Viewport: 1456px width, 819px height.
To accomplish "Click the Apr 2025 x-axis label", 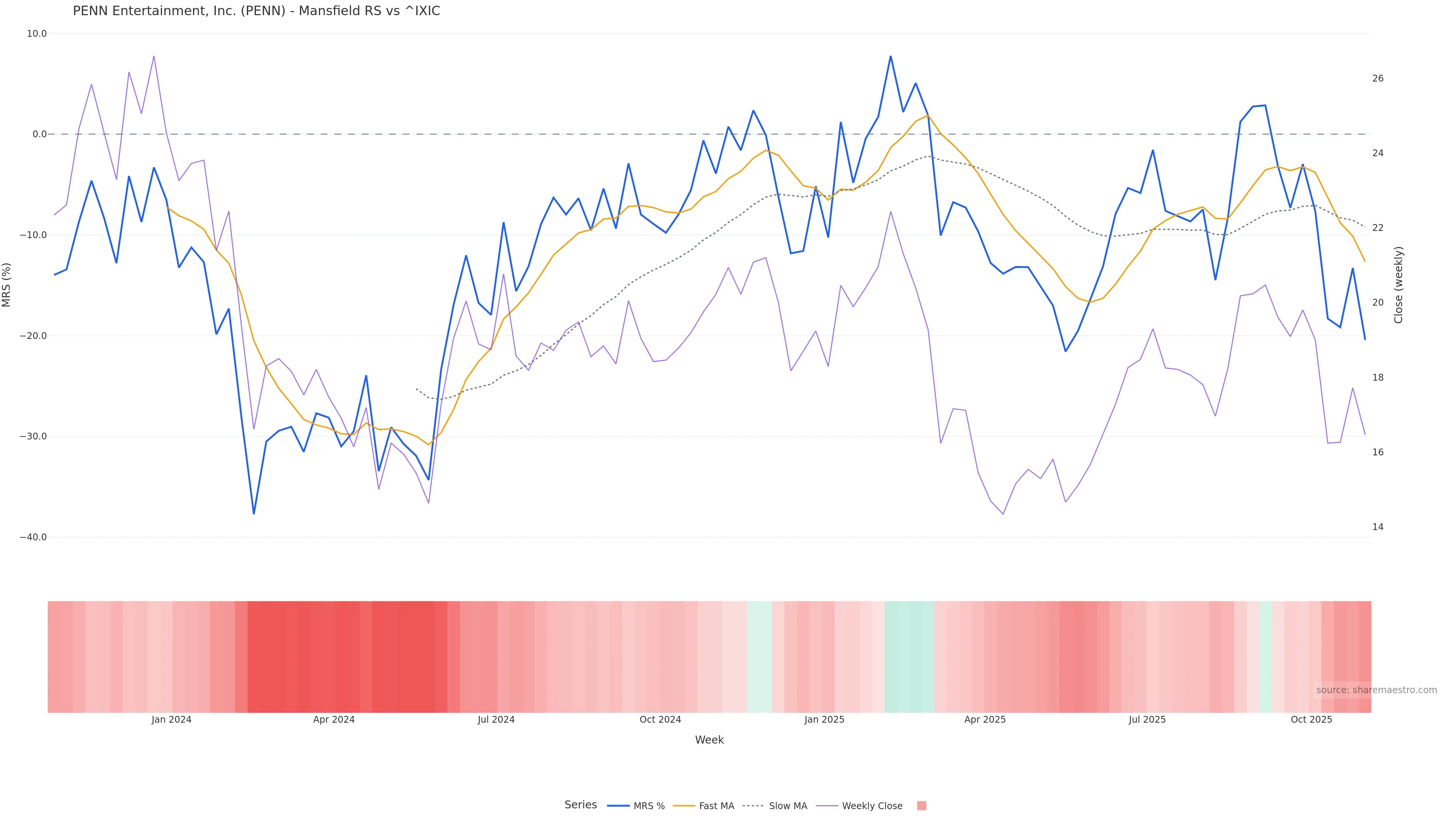I will (985, 720).
